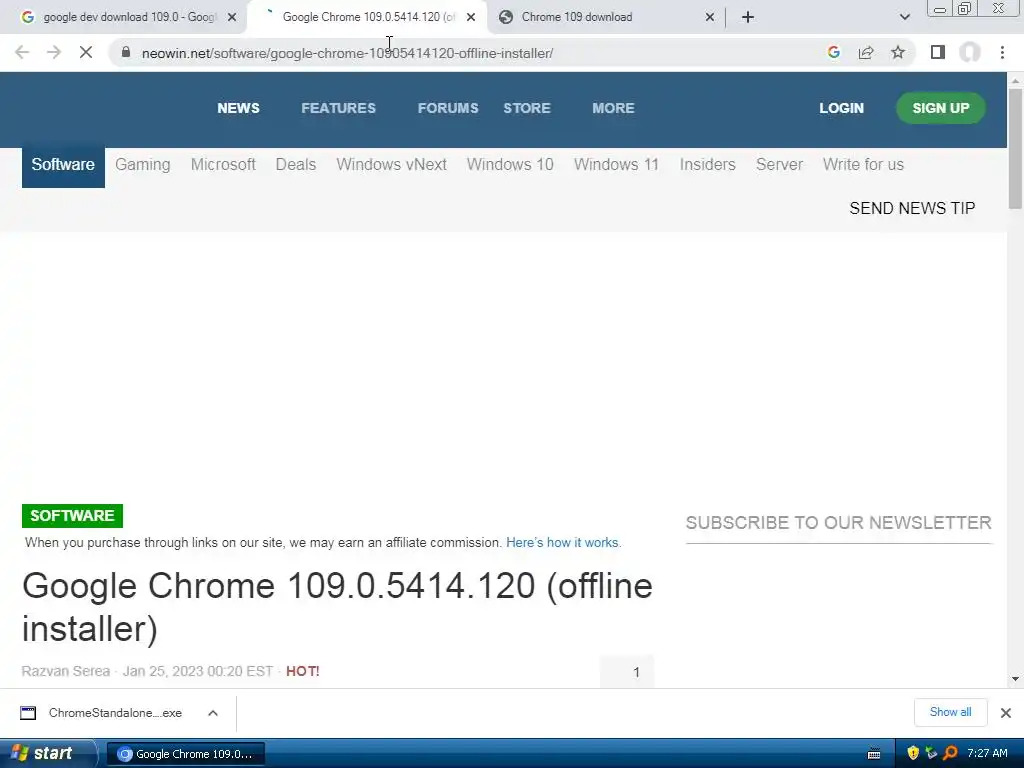Open Chrome's three-dot menu
The image size is (1024, 768).
click(1002, 52)
